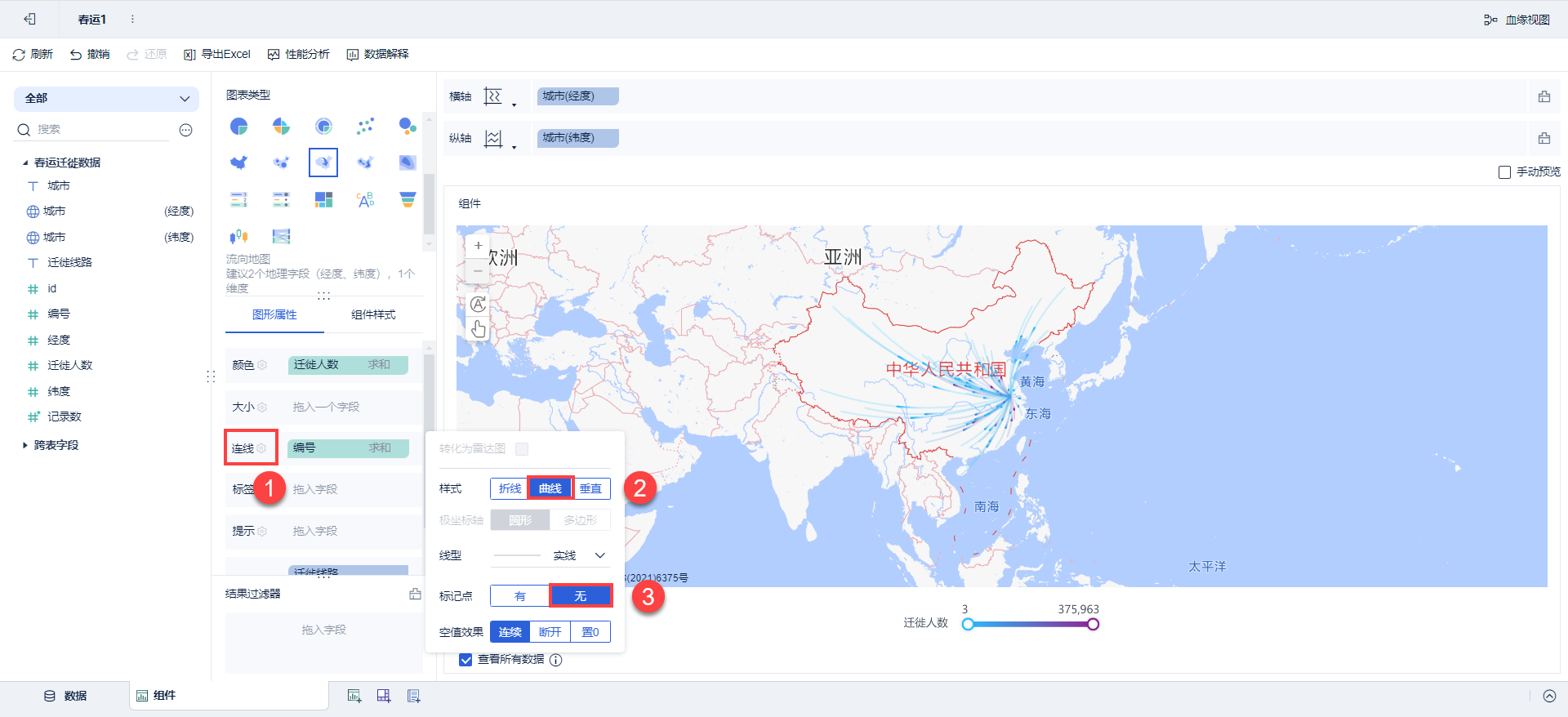The height and width of the screenshot is (717, 1568).
Task: Click the map lasso selection tool
Action: tap(479, 304)
